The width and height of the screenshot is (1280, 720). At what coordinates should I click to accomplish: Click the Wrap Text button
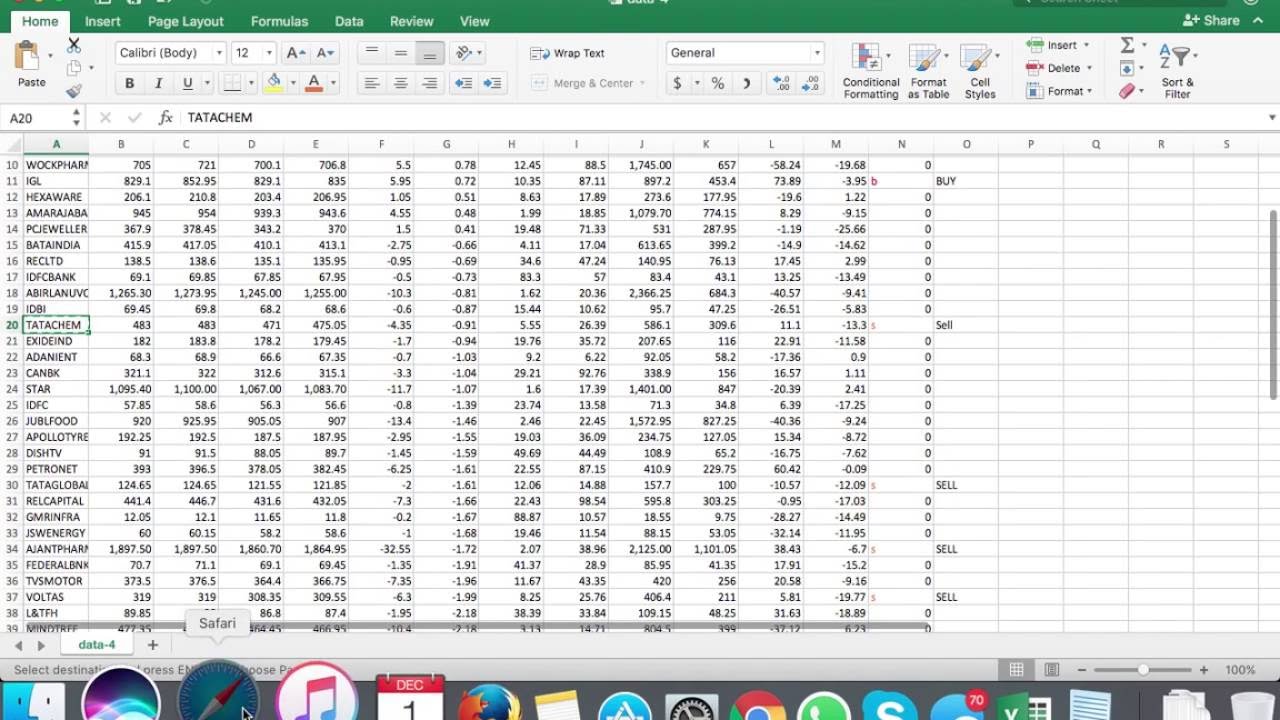[568, 53]
